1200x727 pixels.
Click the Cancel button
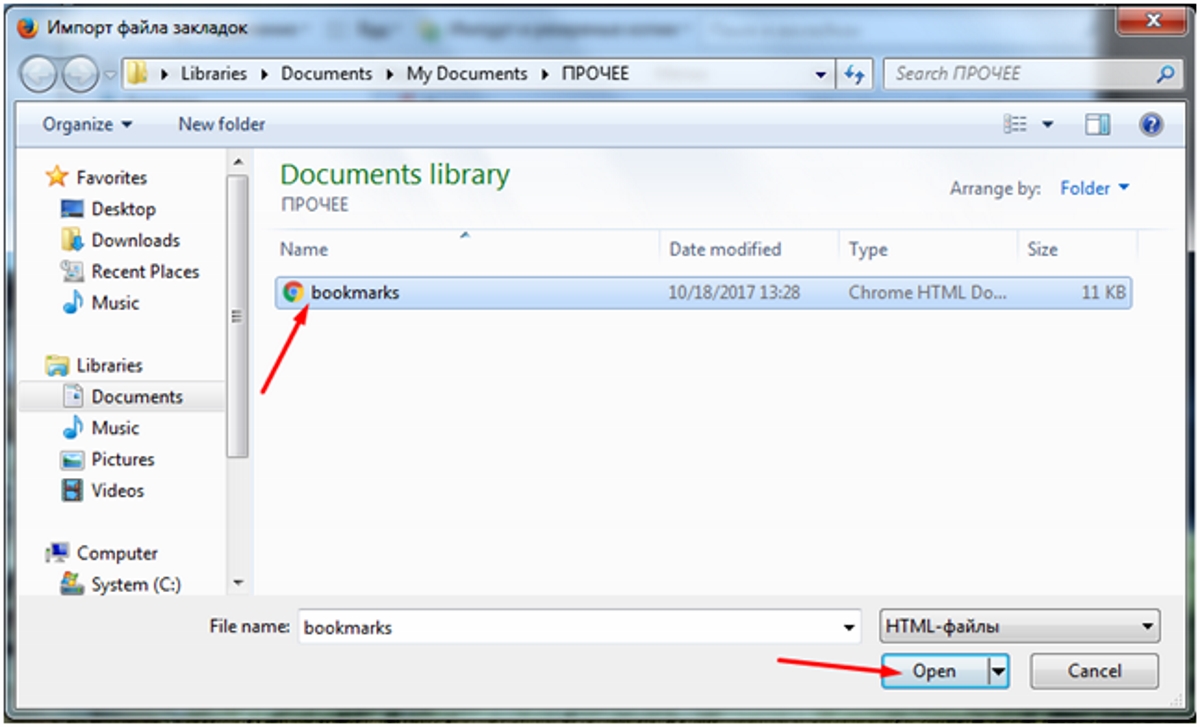tap(1094, 671)
